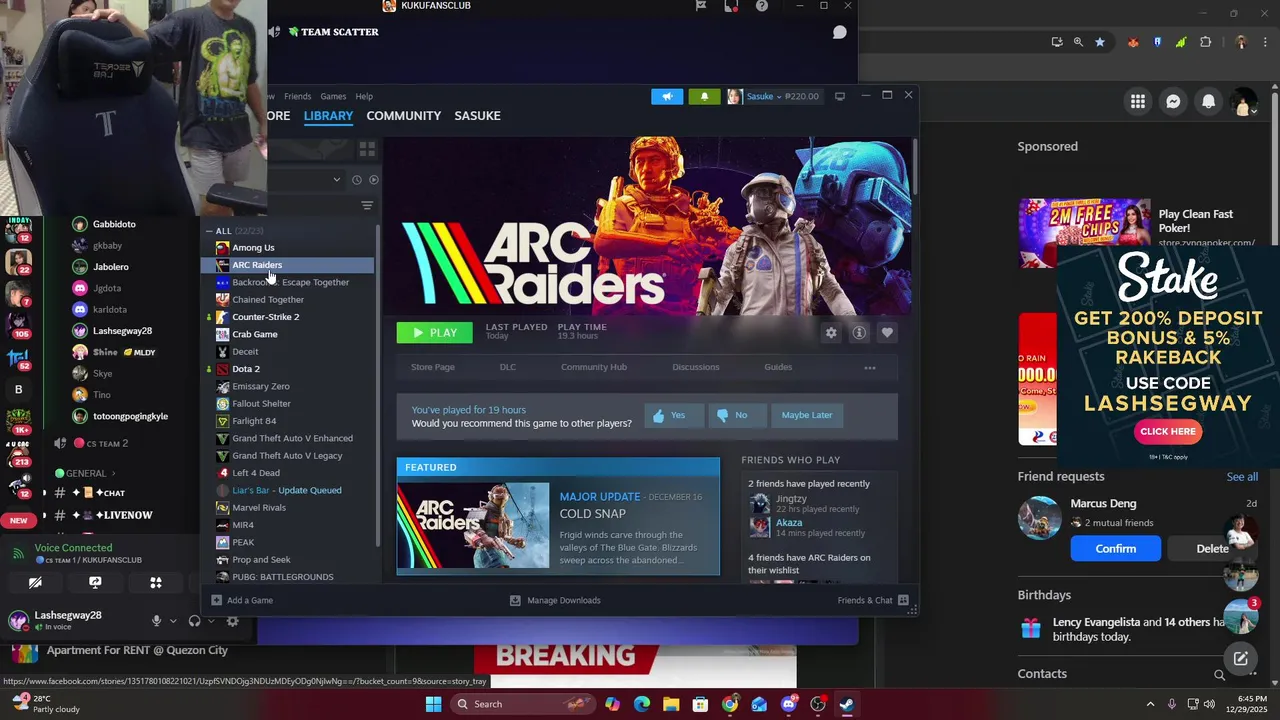The width and height of the screenshot is (1280, 720).
Task: Select Among Us in the games list
Action: (x=253, y=248)
